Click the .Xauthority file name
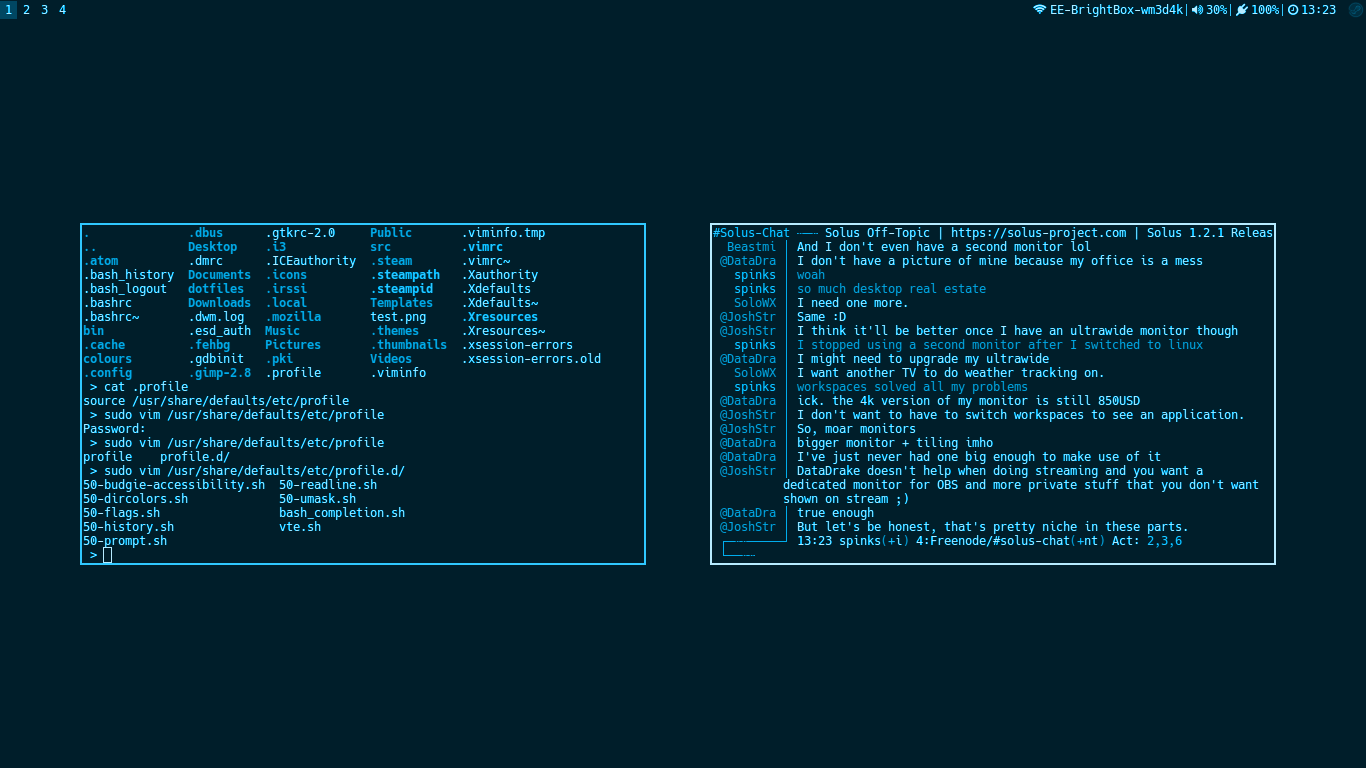Screen dimensions: 1366x768 pos(500,275)
